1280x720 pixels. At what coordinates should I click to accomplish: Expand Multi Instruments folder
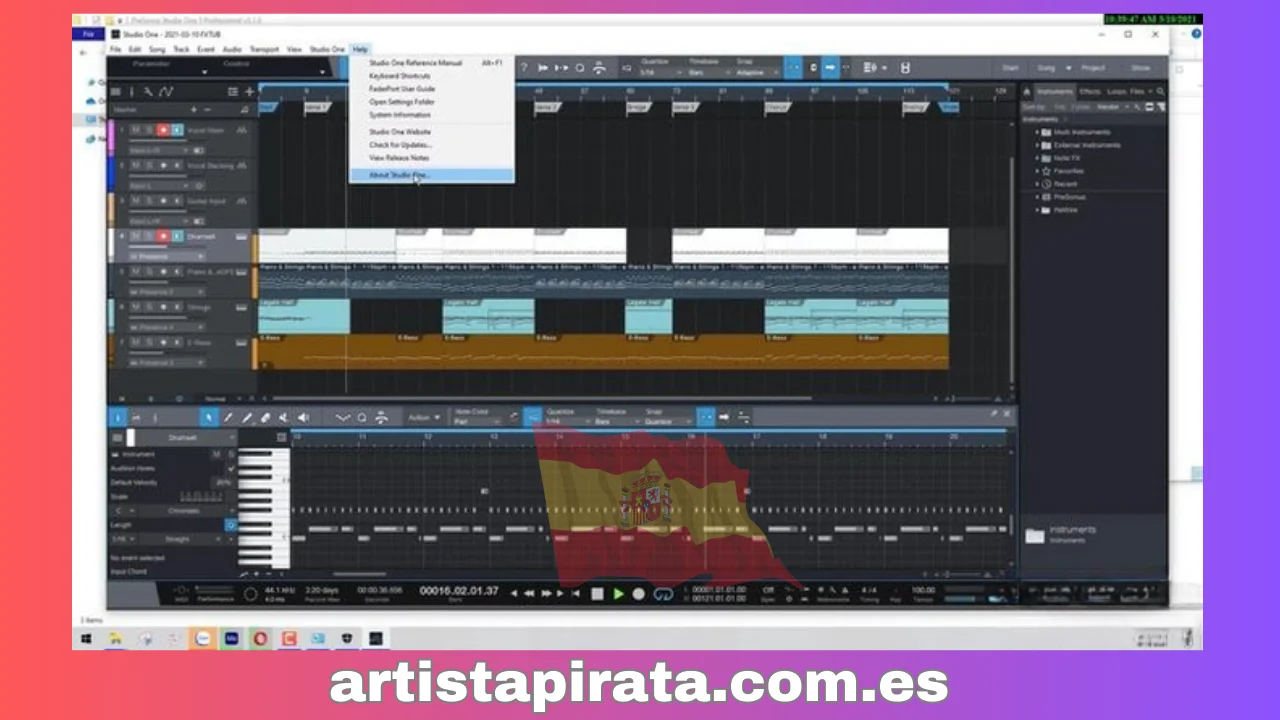1037,132
